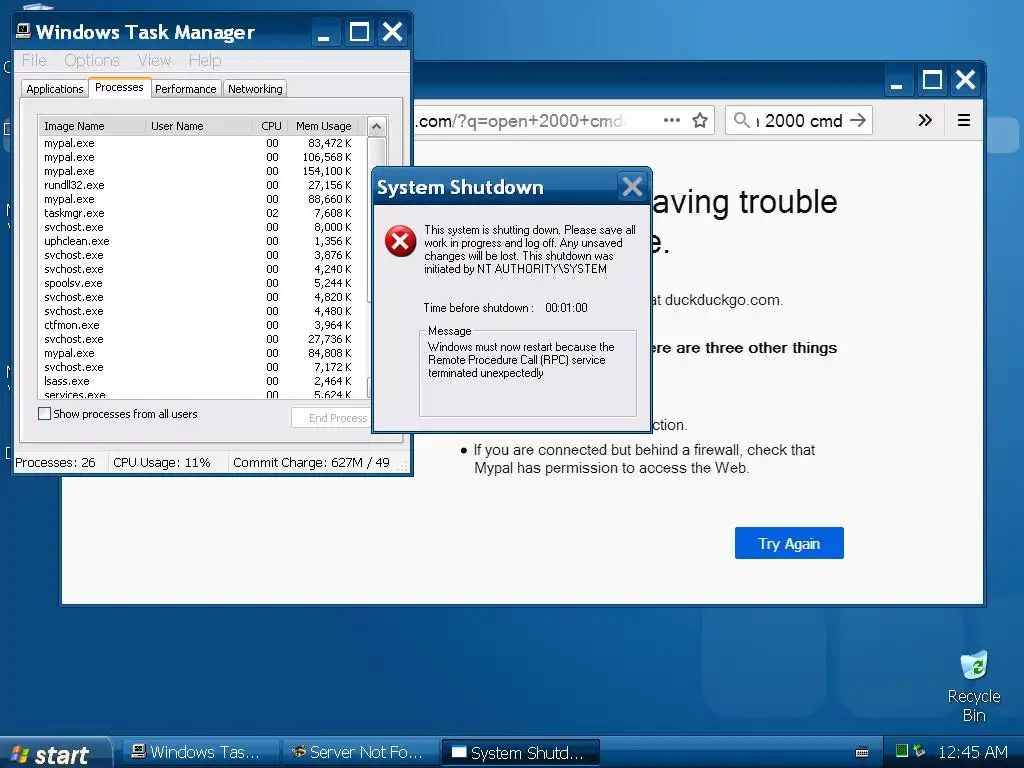The height and width of the screenshot is (768, 1024).
Task: Select the taskmgr.exe process row
Action: 202,213
